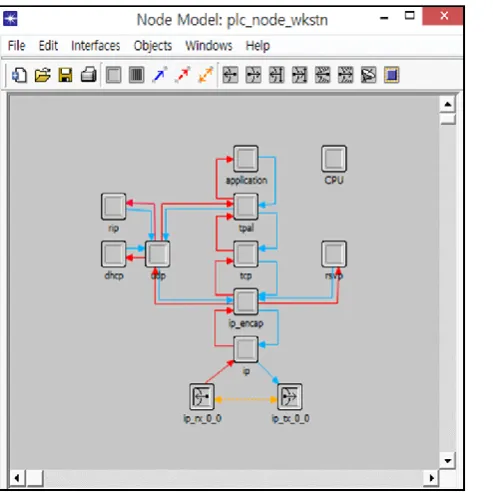Select the CPU processor module
493x495 pixels.
(x=334, y=159)
